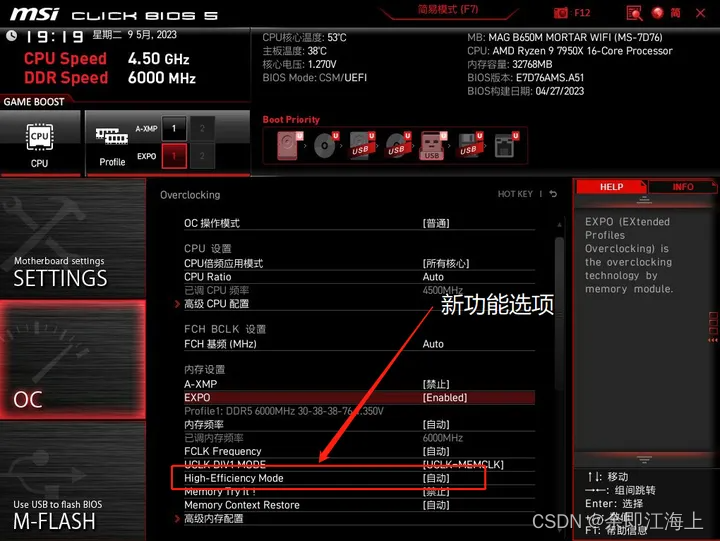Edit the CPU Ratio Auto value
Screen dimensions: 720x541
click(433, 277)
